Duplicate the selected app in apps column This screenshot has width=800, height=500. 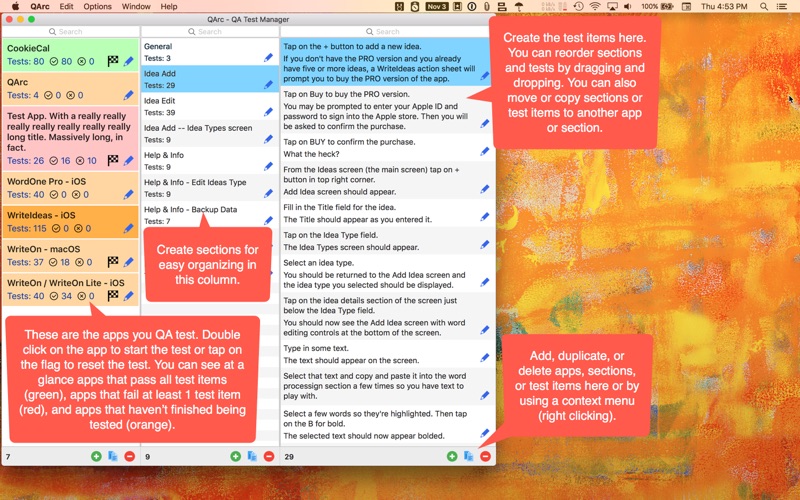pyautogui.click(x=113, y=456)
